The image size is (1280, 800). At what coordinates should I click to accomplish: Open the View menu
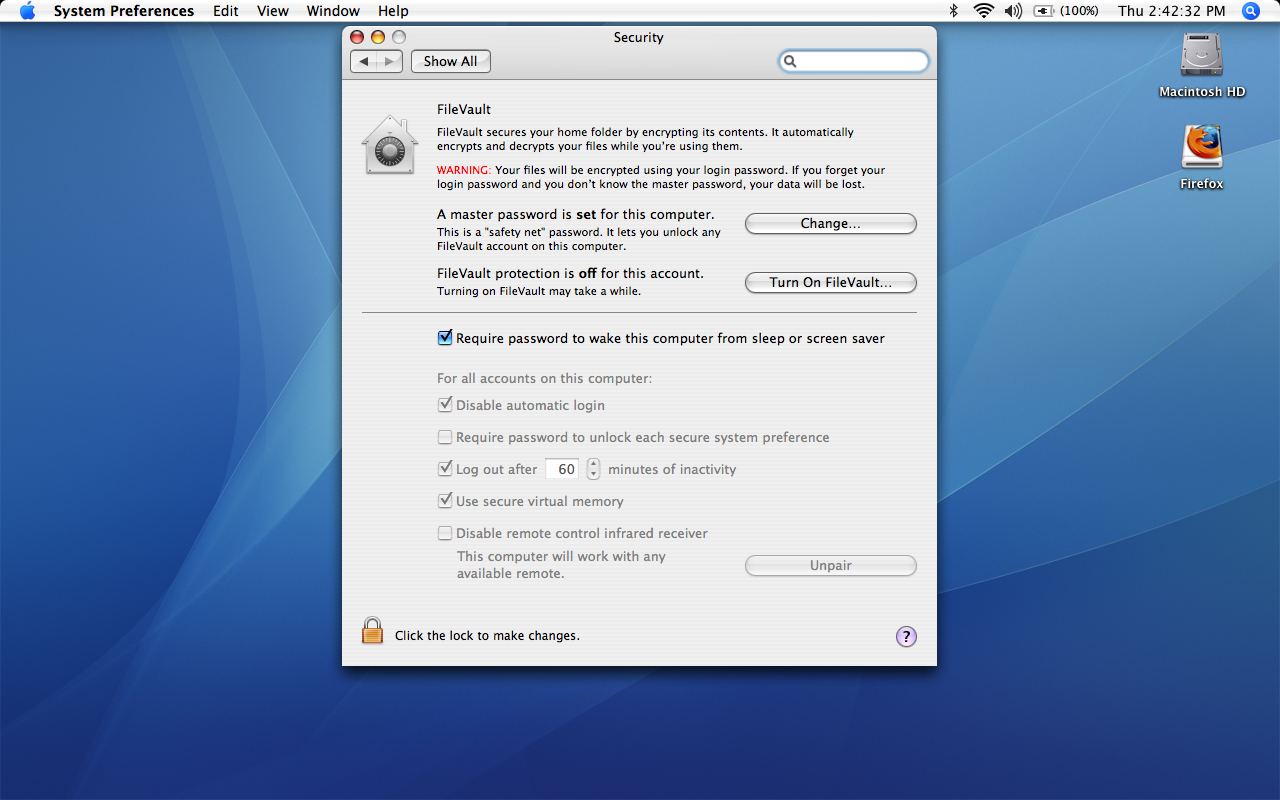point(273,11)
